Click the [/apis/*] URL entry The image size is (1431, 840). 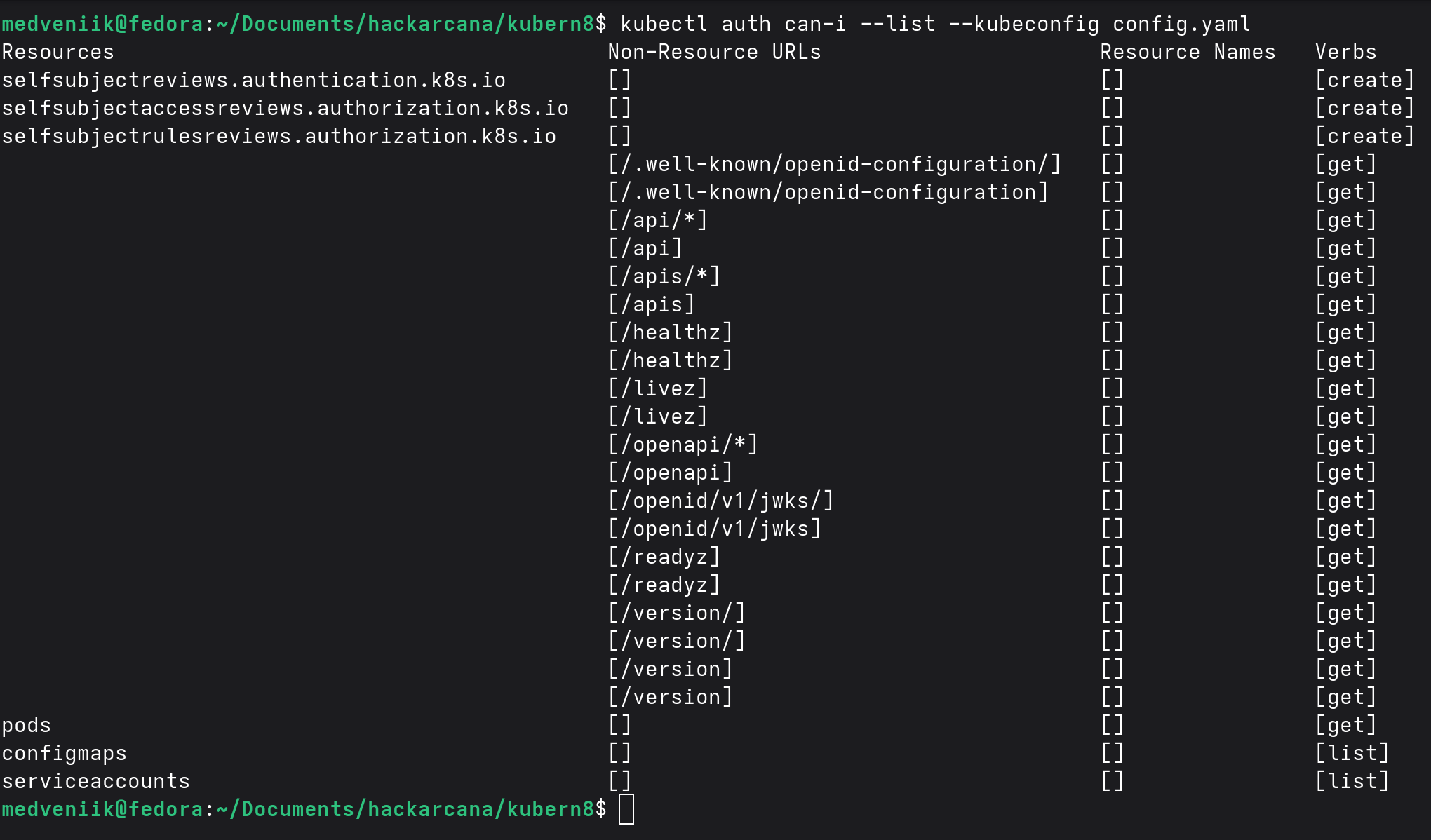(x=664, y=276)
